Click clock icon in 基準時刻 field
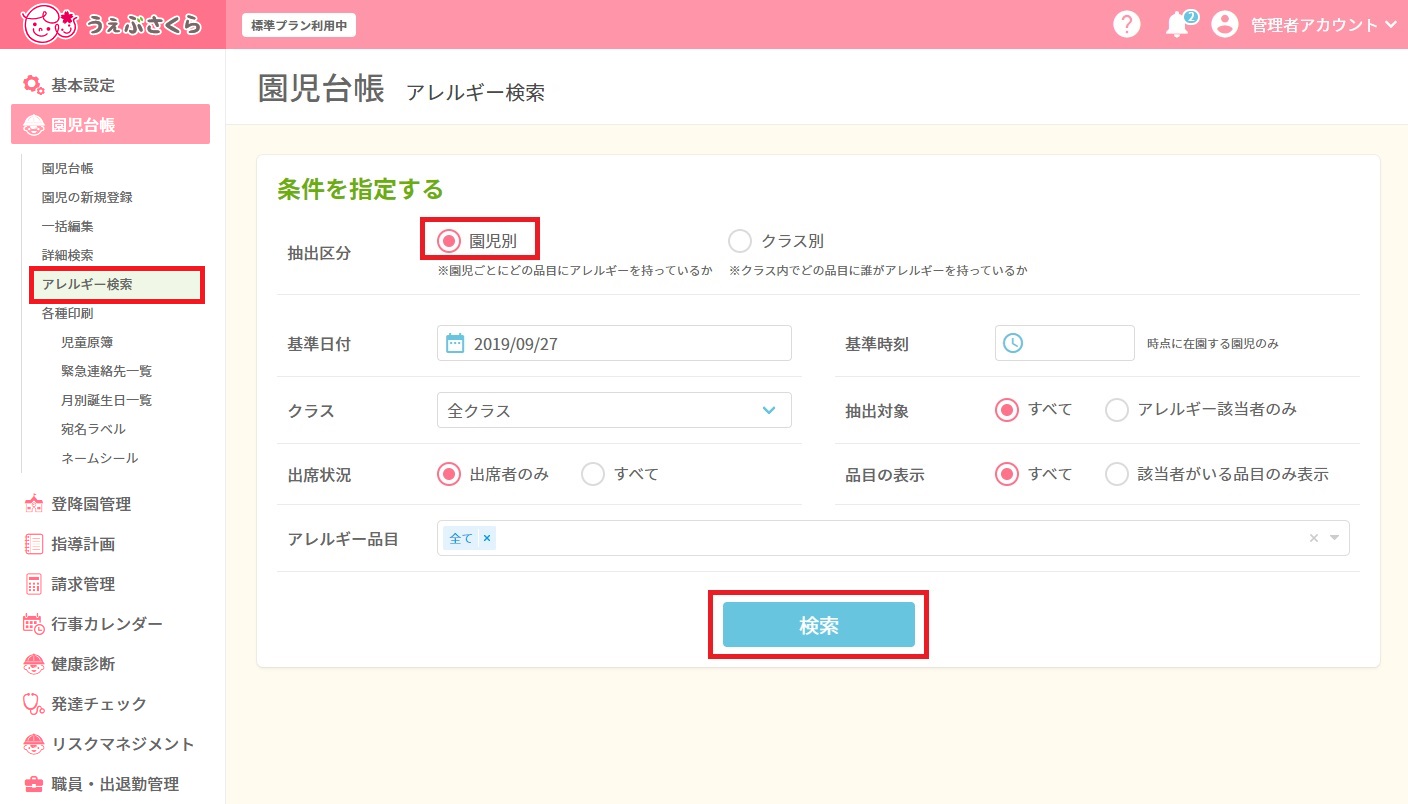Image resolution: width=1408 pixels, height=804 pixels. click(1013, 343)
